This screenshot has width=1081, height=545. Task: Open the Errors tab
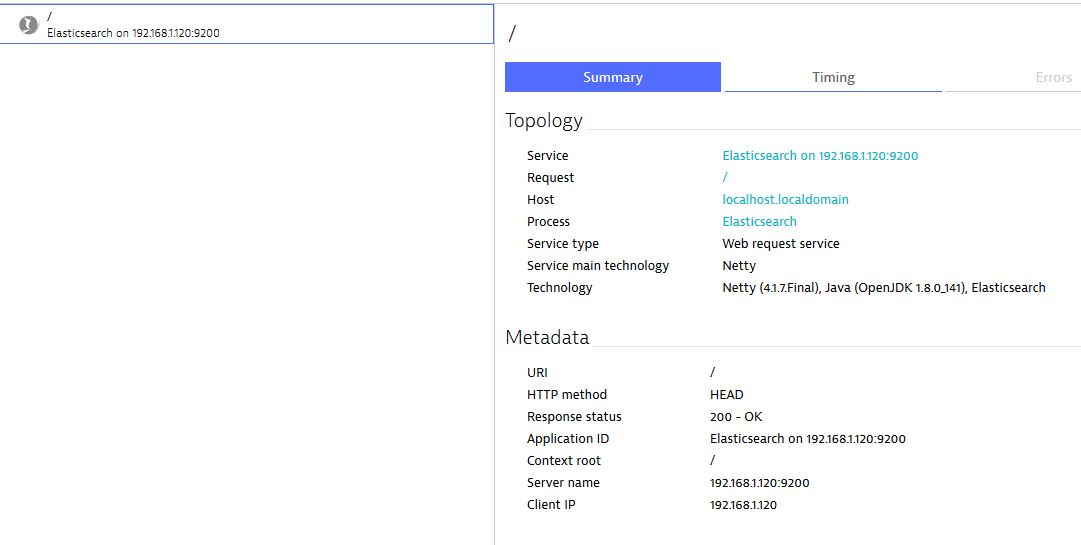(1053, 77)
